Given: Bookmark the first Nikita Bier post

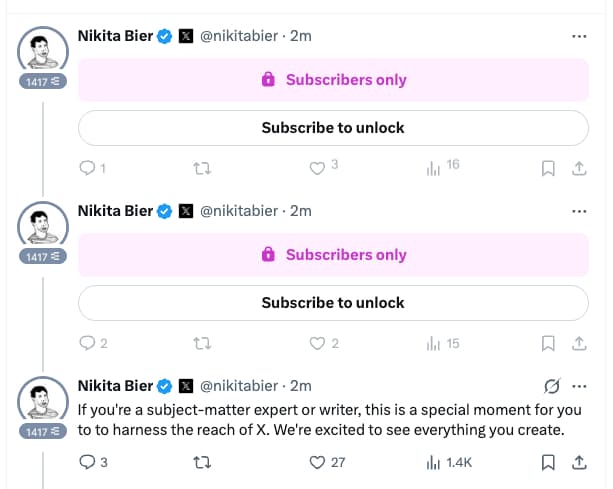Looking at the screenshot, I should (548, 169).
